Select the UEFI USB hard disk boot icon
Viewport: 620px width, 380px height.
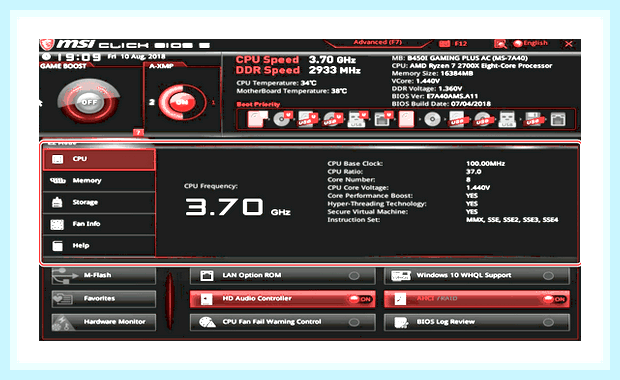point(307,119)
